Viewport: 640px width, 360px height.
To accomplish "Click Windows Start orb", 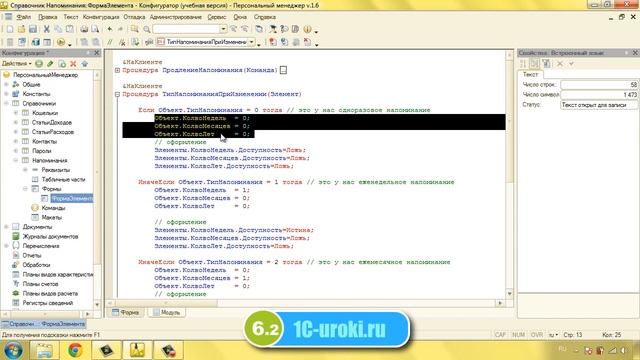I will point(13,350).
